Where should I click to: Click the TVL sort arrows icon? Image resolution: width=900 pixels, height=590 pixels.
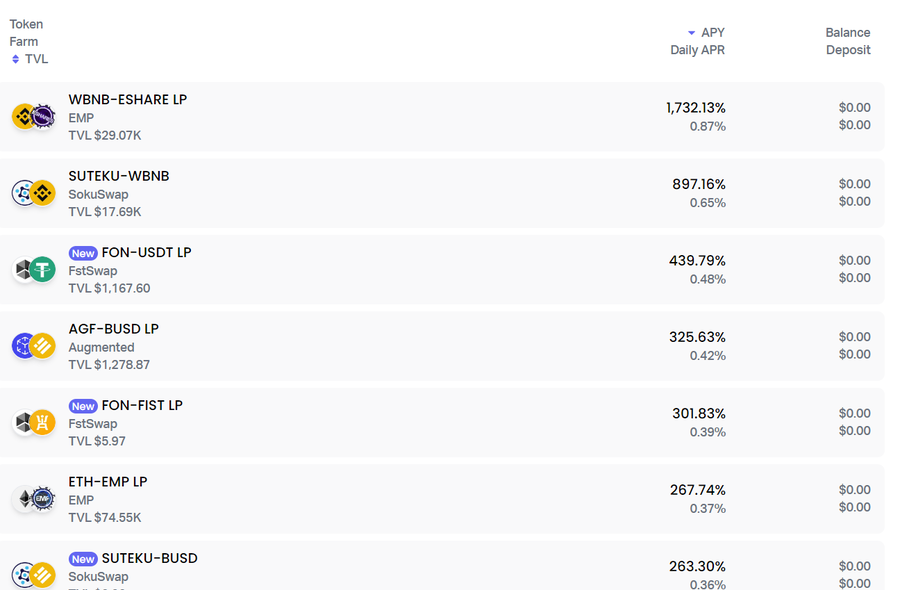pos(15,59)
